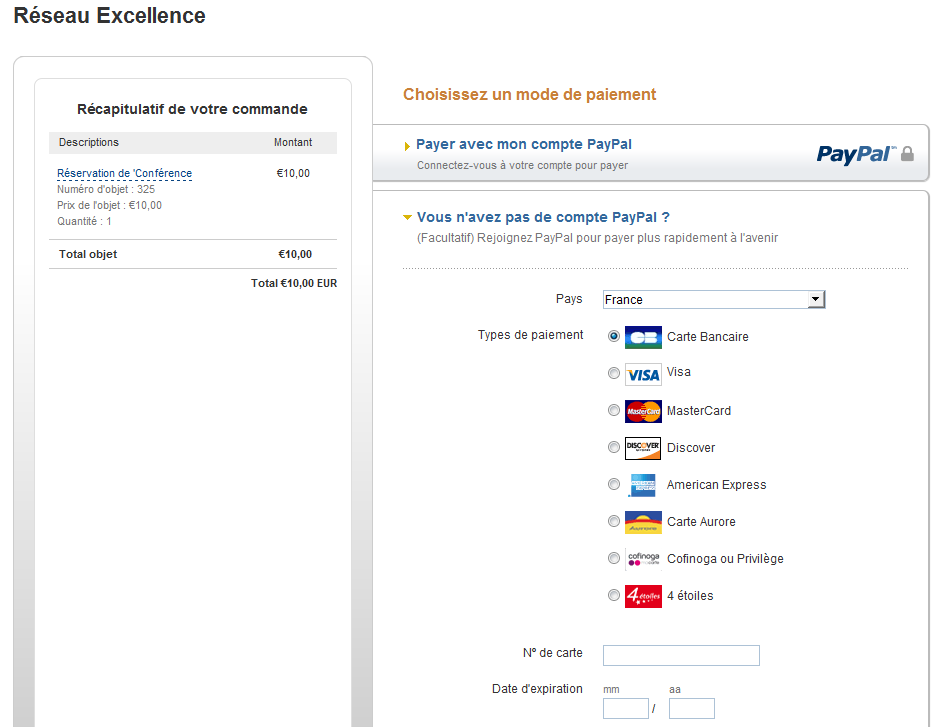Image resolution: width=942 pixels, height=727 pixels.
Task: Click the 4 étoiles card logo
Action: (x=643, y=596)
